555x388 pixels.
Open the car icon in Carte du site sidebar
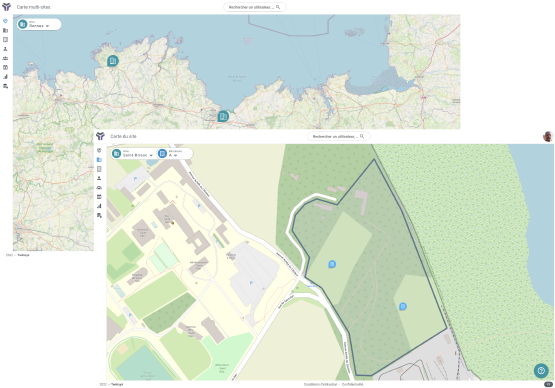(x=99, y=187)
